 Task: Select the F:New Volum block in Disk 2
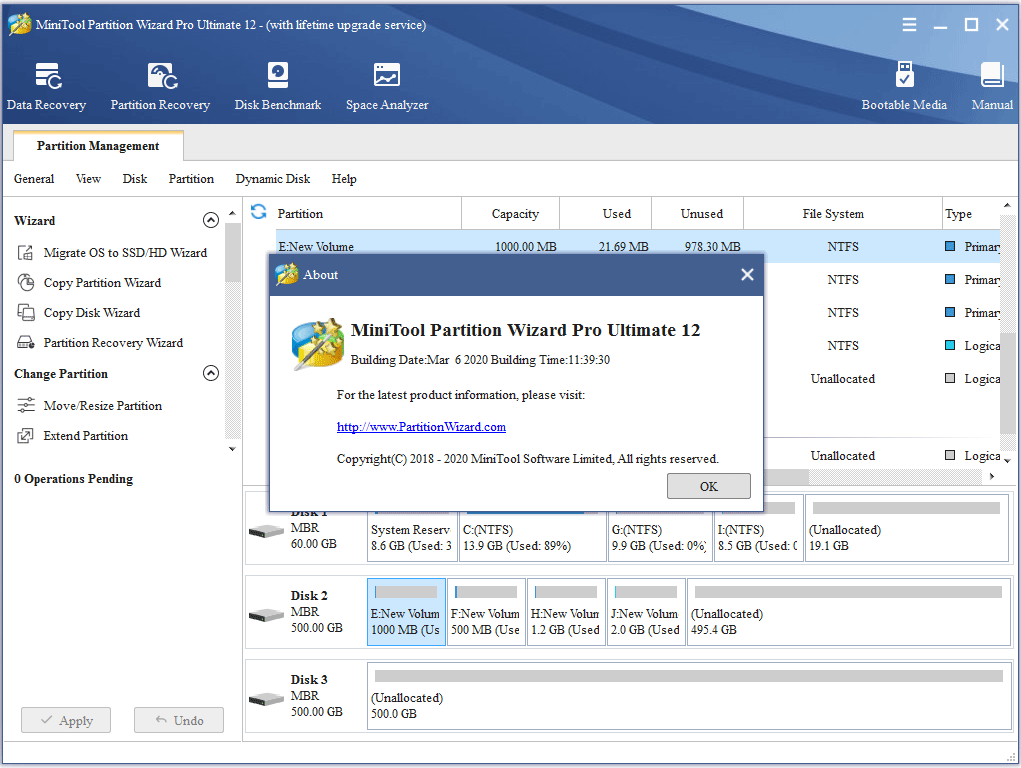[486, 612]
